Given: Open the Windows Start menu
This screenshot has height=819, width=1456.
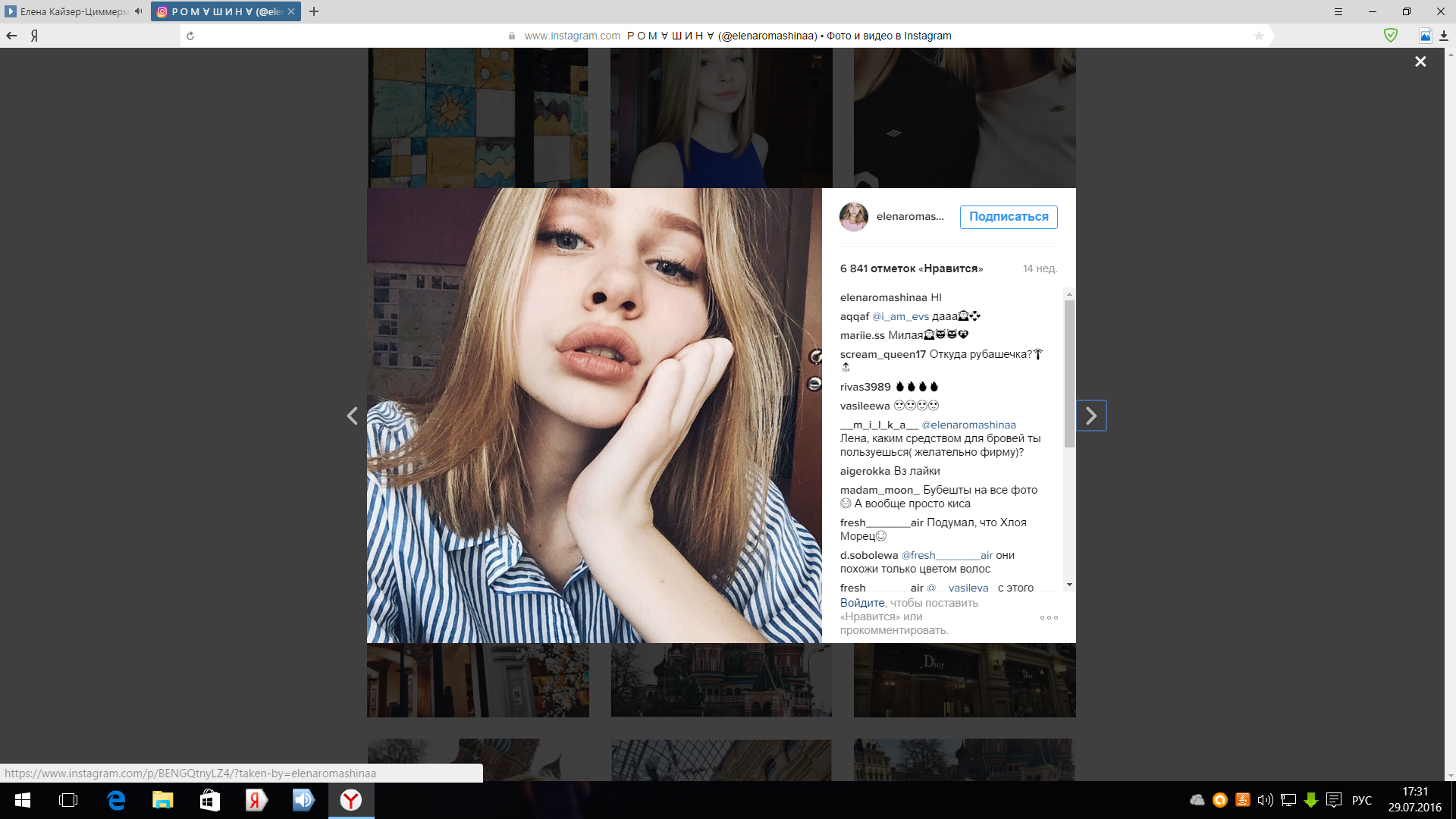Looking at the screenshot, I should pyautogui.click(x=23, y=800).
